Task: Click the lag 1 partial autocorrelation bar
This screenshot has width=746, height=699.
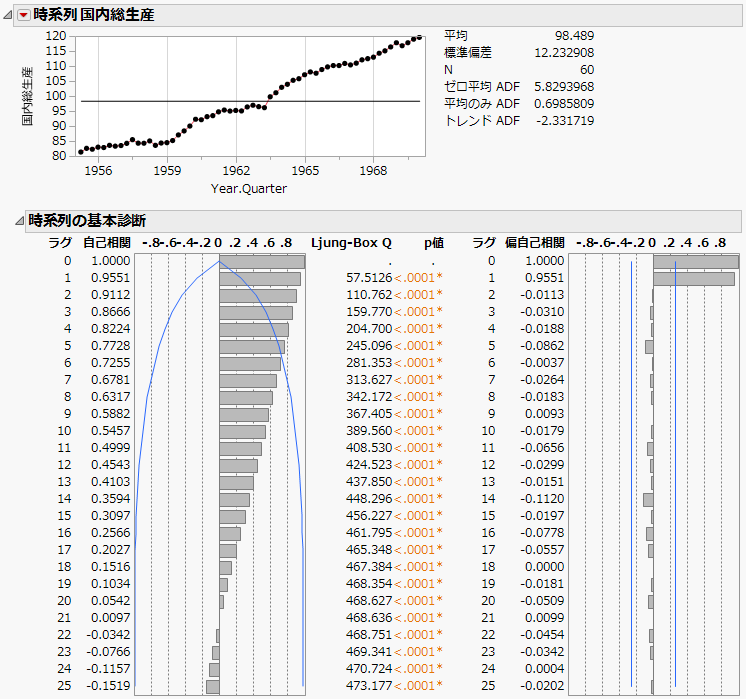Action: (x=694, y=279)
